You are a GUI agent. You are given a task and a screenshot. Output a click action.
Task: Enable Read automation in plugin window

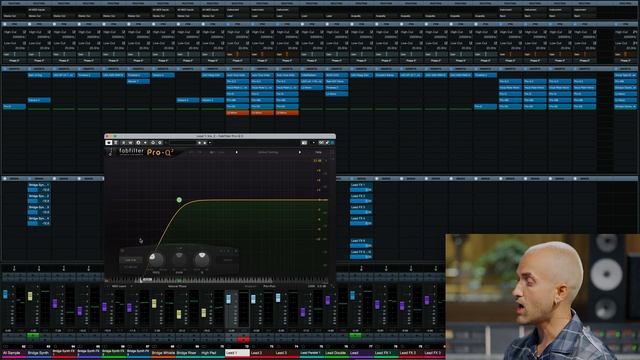[x=124, y=143]
